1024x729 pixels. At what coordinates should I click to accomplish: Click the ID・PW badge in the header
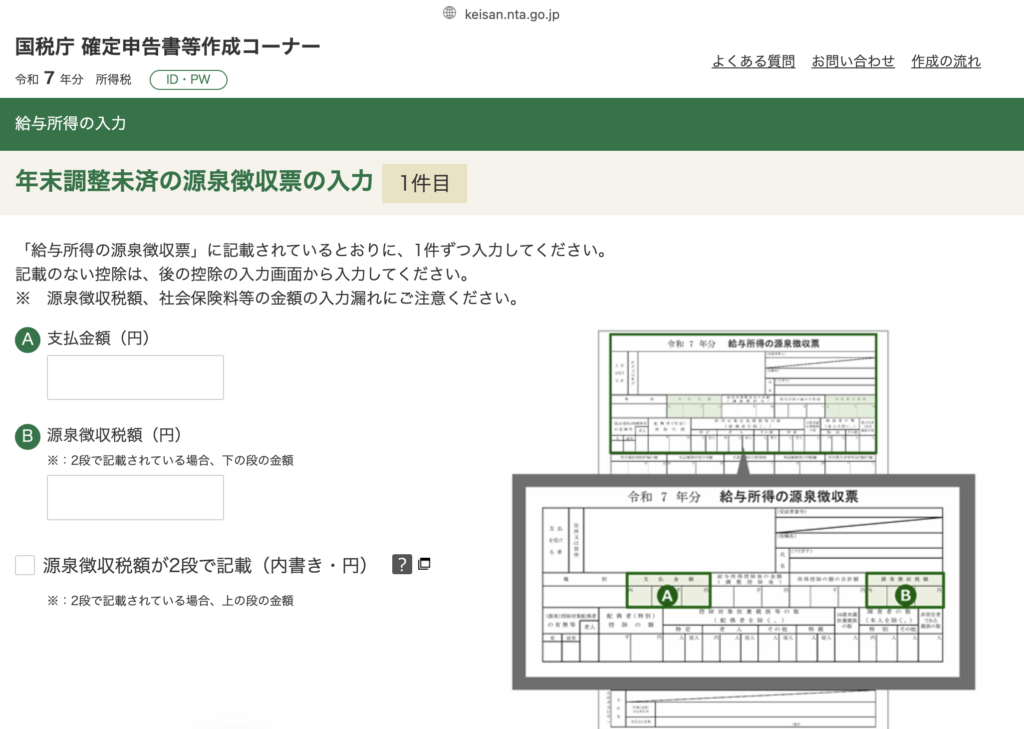[188, 80]
